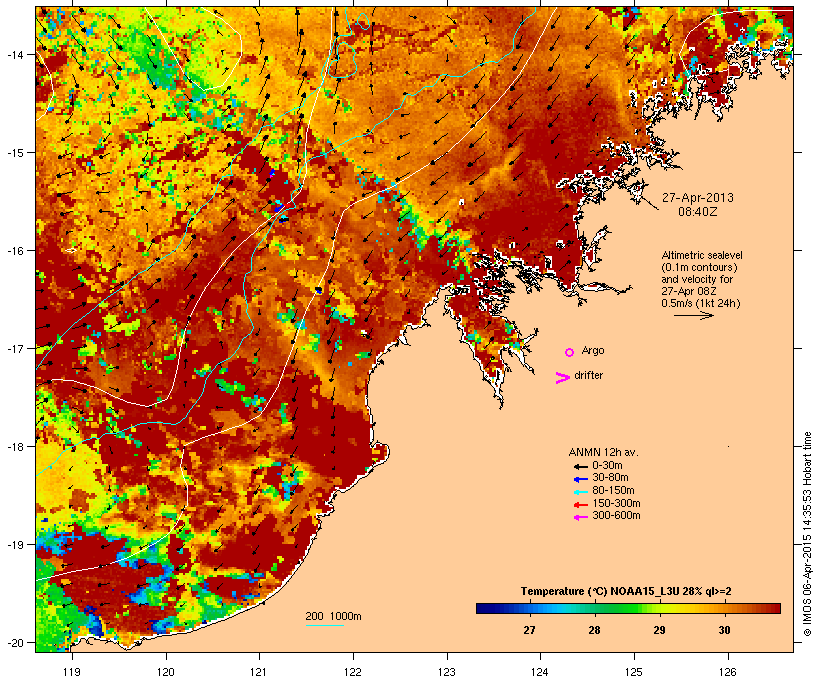
Task: Click the blue 30-80m arrow in legend
Action: pos(581,479)
